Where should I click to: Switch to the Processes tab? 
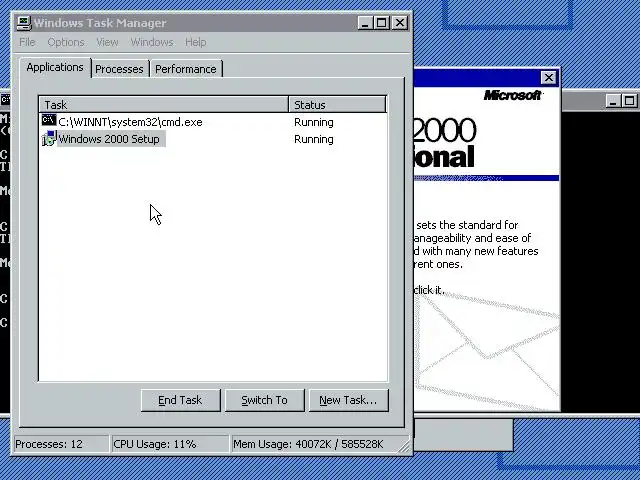pos(119,69)
